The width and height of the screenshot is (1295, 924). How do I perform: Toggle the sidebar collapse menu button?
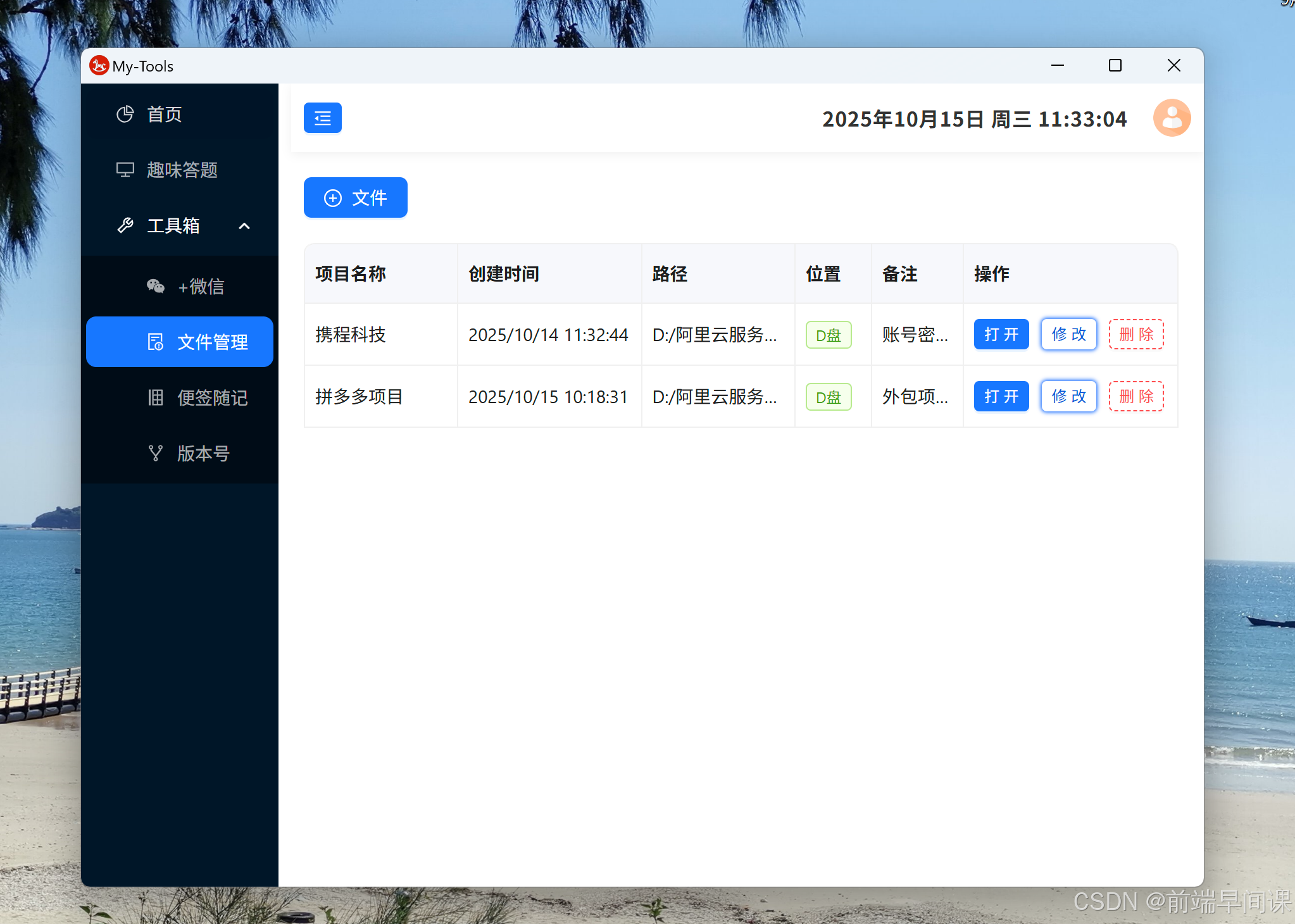(x=323, y=118)
